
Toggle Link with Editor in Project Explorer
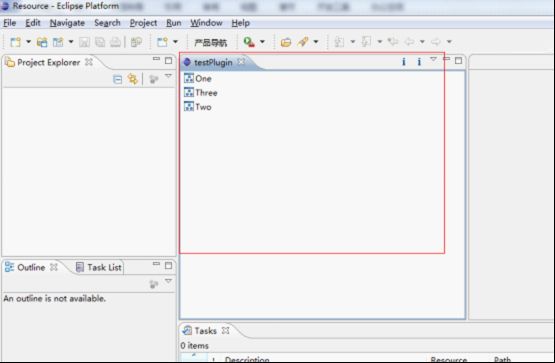click(x=133, y=79)
